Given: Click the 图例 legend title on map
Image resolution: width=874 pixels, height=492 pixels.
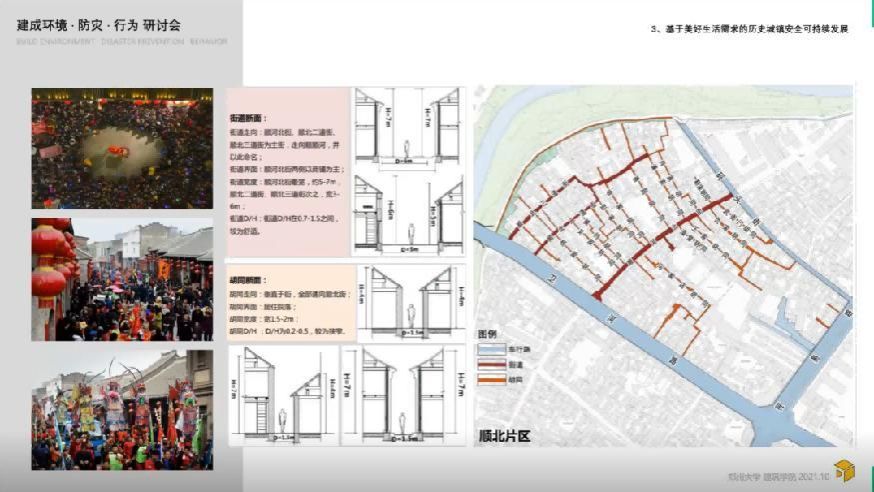Looking at the screenshot, I should click(x=486, y=335).
